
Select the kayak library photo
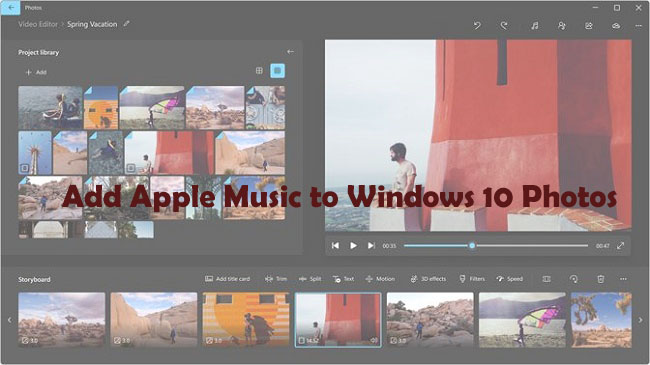click(x=50, y=108)
